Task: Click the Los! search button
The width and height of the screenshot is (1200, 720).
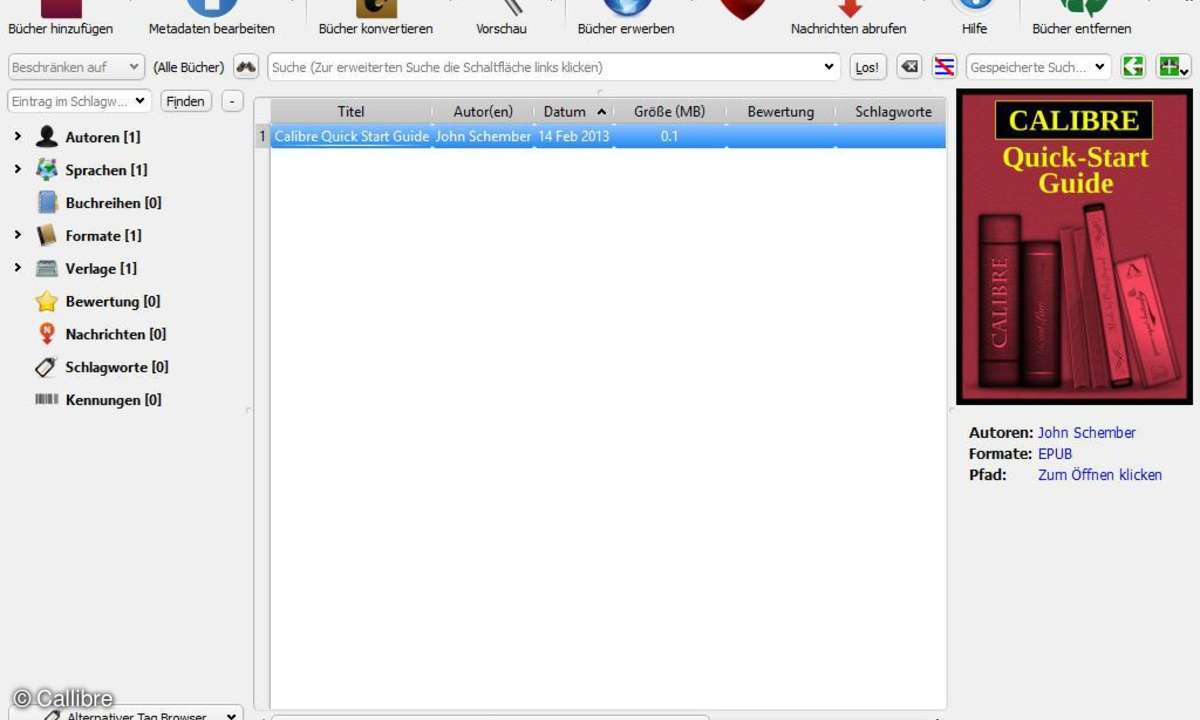Action: [x=867, y=67]
